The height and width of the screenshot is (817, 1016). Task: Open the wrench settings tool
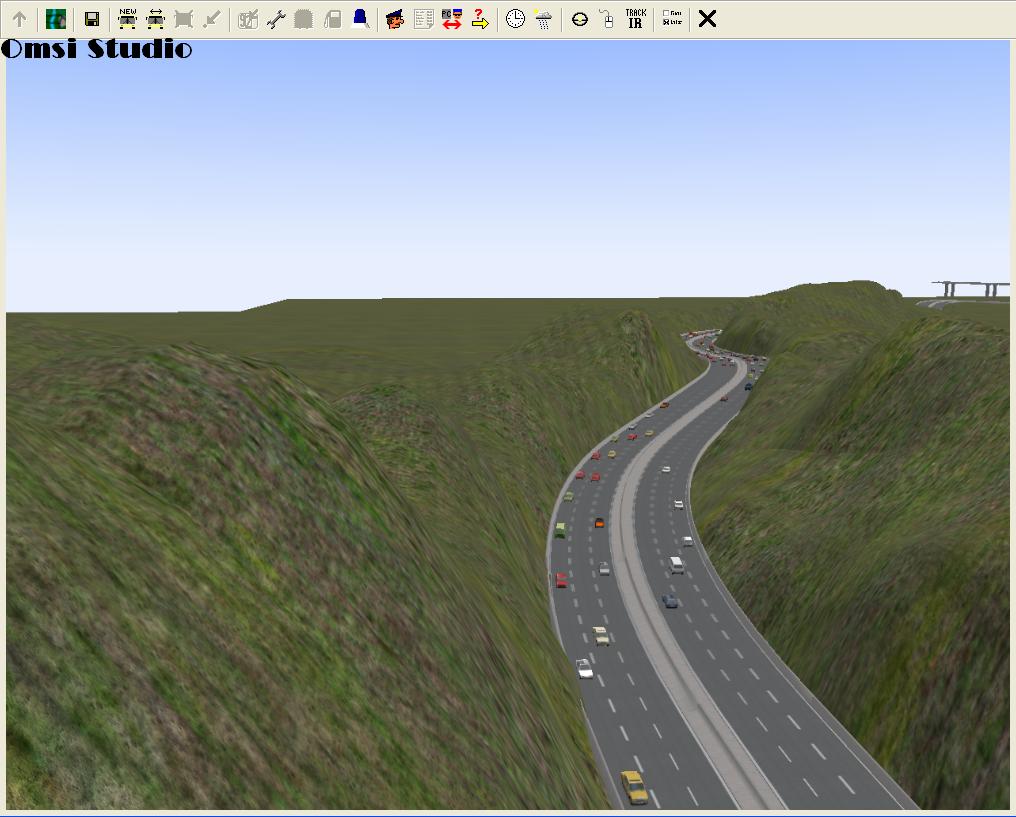pos(276,19)
